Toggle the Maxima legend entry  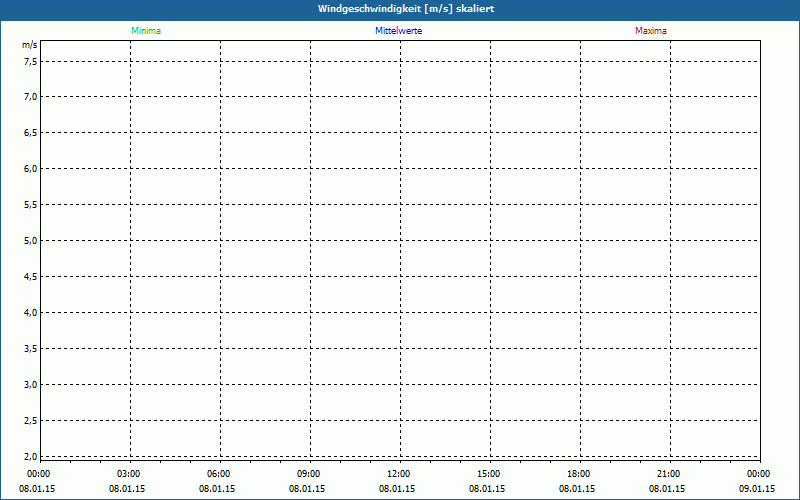click(x=650, y=31)
